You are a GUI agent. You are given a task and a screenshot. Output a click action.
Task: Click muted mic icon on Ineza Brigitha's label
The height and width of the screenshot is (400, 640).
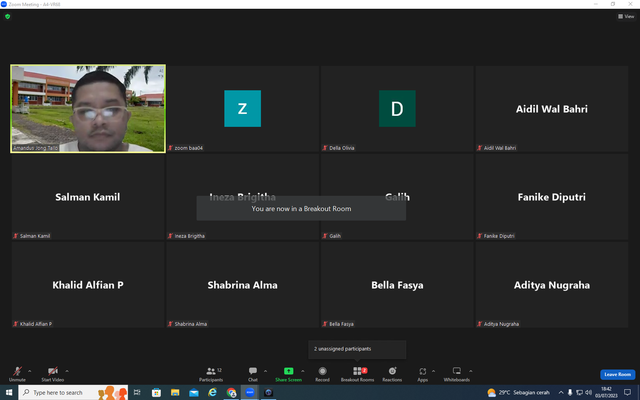(x=171, y=236)
